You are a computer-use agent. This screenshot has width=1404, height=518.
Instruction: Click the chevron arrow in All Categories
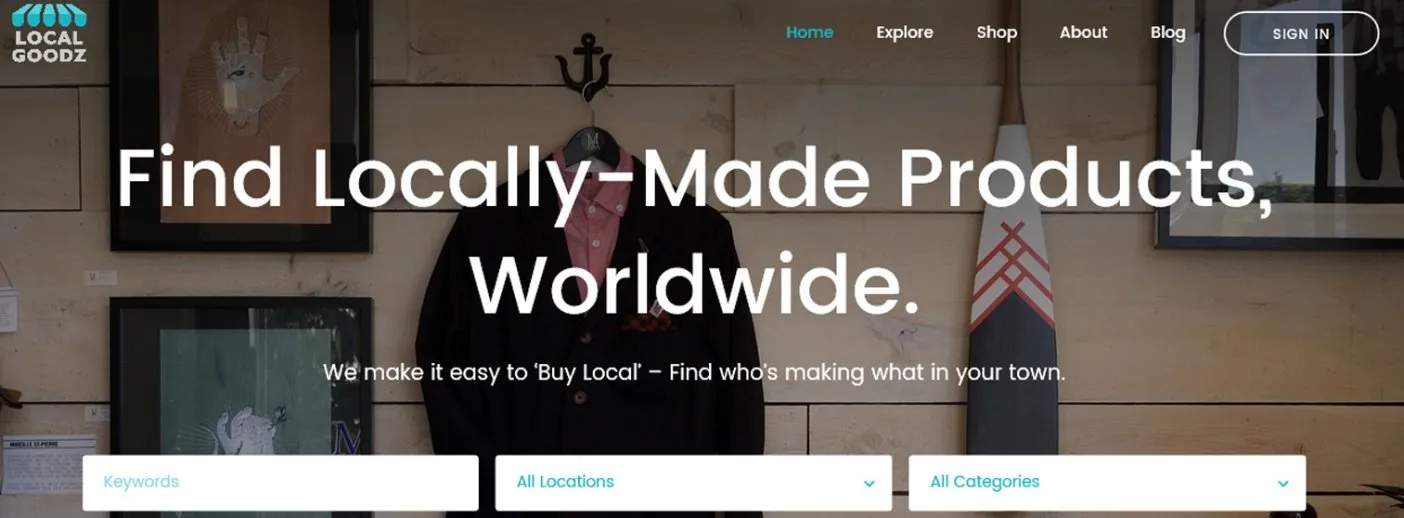1283,484
